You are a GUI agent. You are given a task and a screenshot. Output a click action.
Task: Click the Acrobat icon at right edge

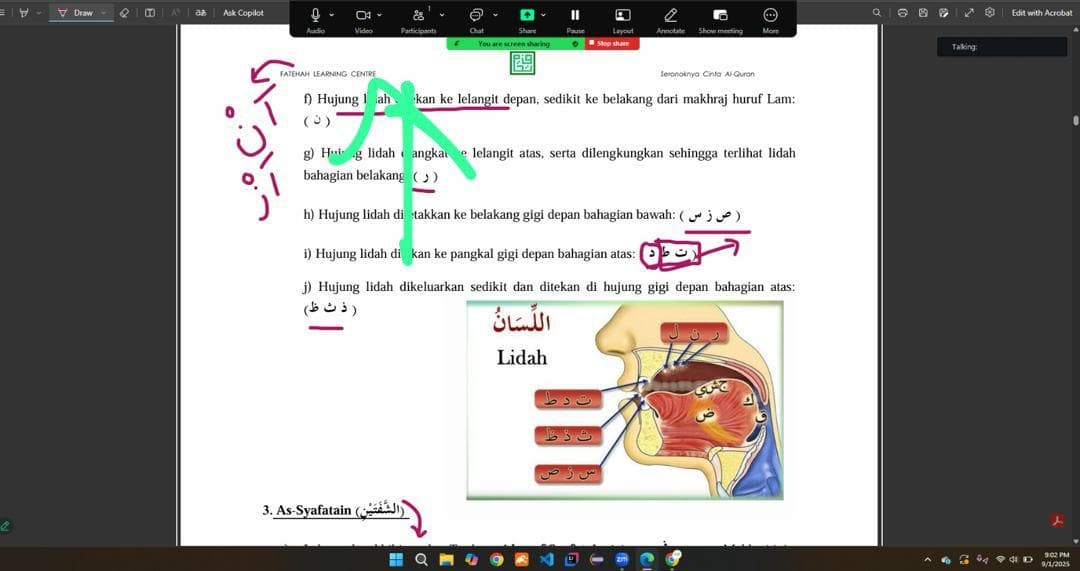(x=1057, y=521)
